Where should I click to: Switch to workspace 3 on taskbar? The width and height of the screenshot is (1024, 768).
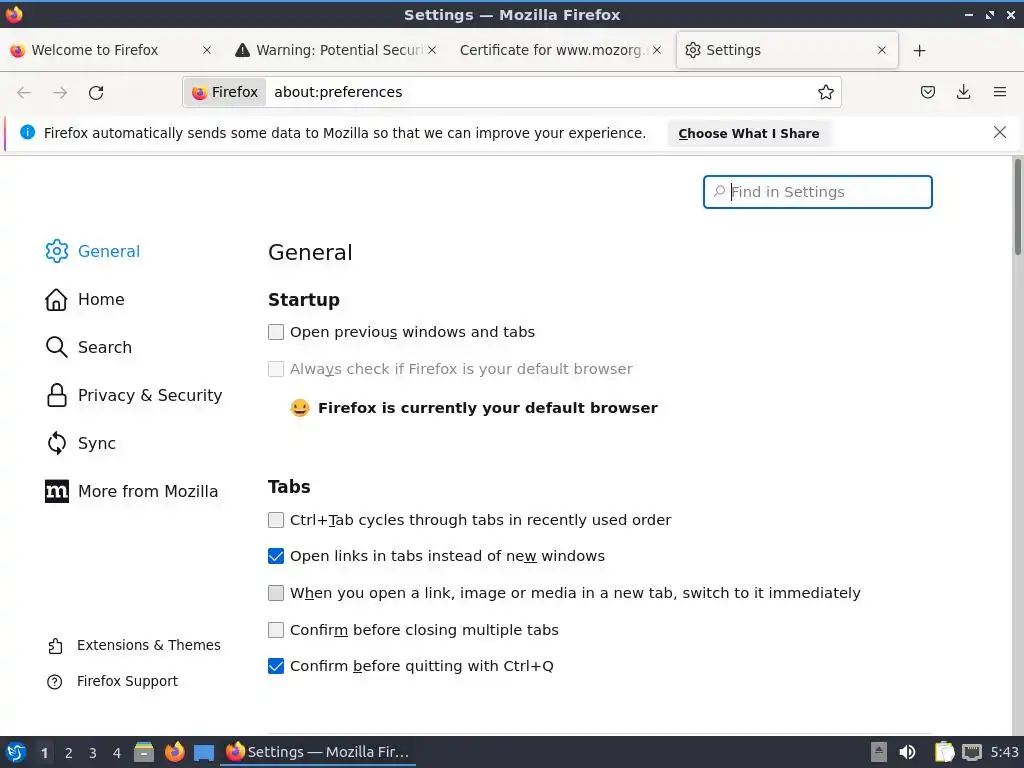pyautogui.click(x=92, y=753)
